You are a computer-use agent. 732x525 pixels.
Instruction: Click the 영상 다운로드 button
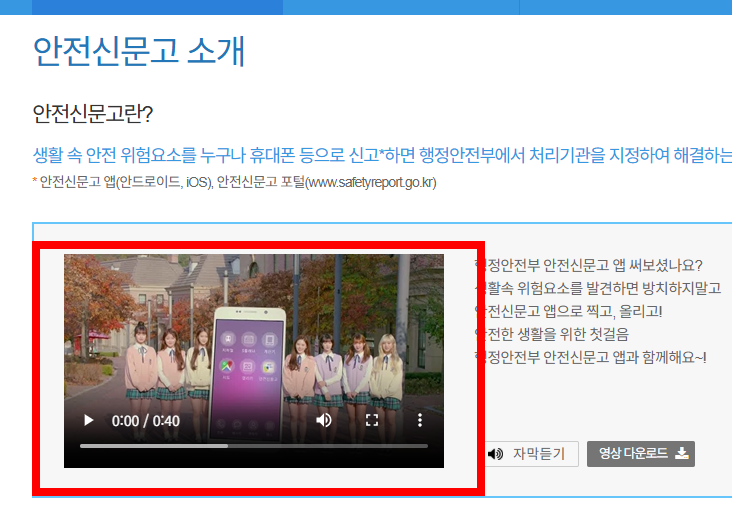coord(640,454)
